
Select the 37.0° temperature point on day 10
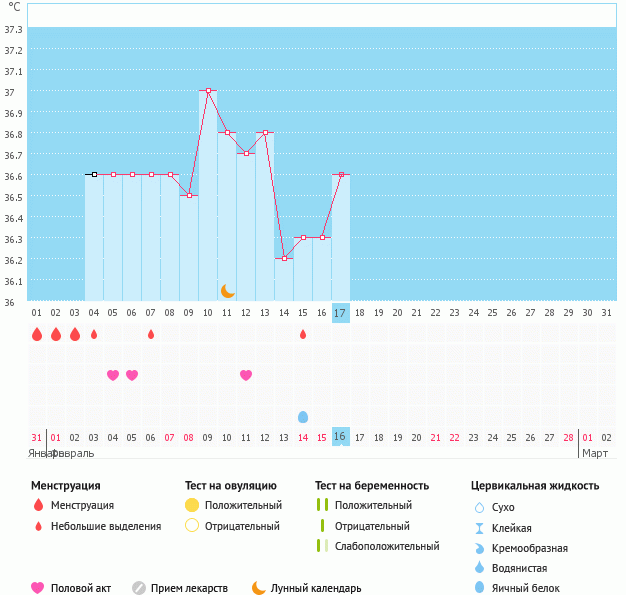[x=208, y=90]
